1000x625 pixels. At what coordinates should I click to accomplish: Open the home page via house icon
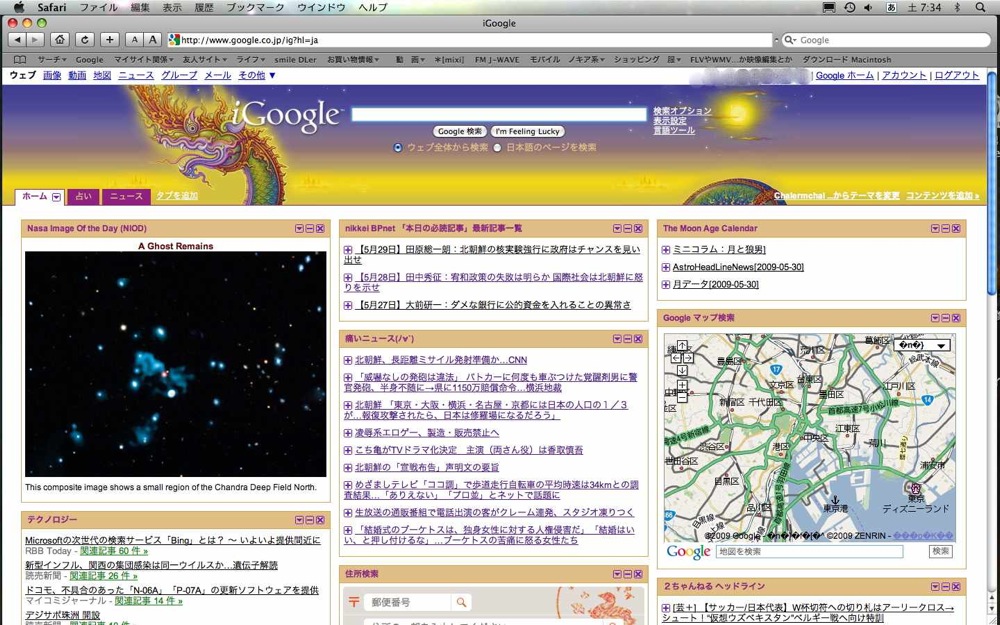point(60,40)
